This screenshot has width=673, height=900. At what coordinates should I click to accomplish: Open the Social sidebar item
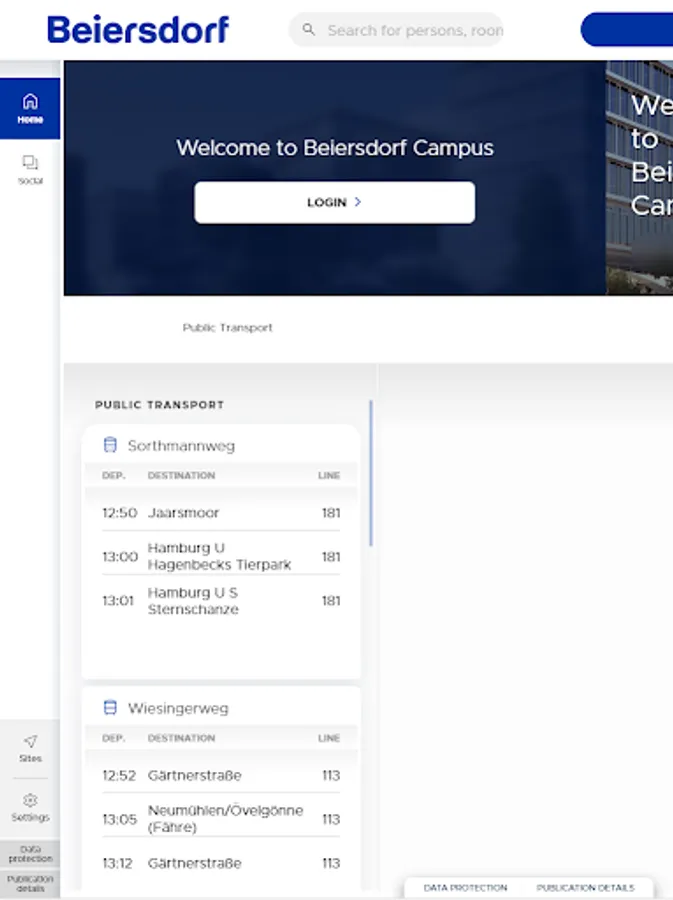(30, 169)
